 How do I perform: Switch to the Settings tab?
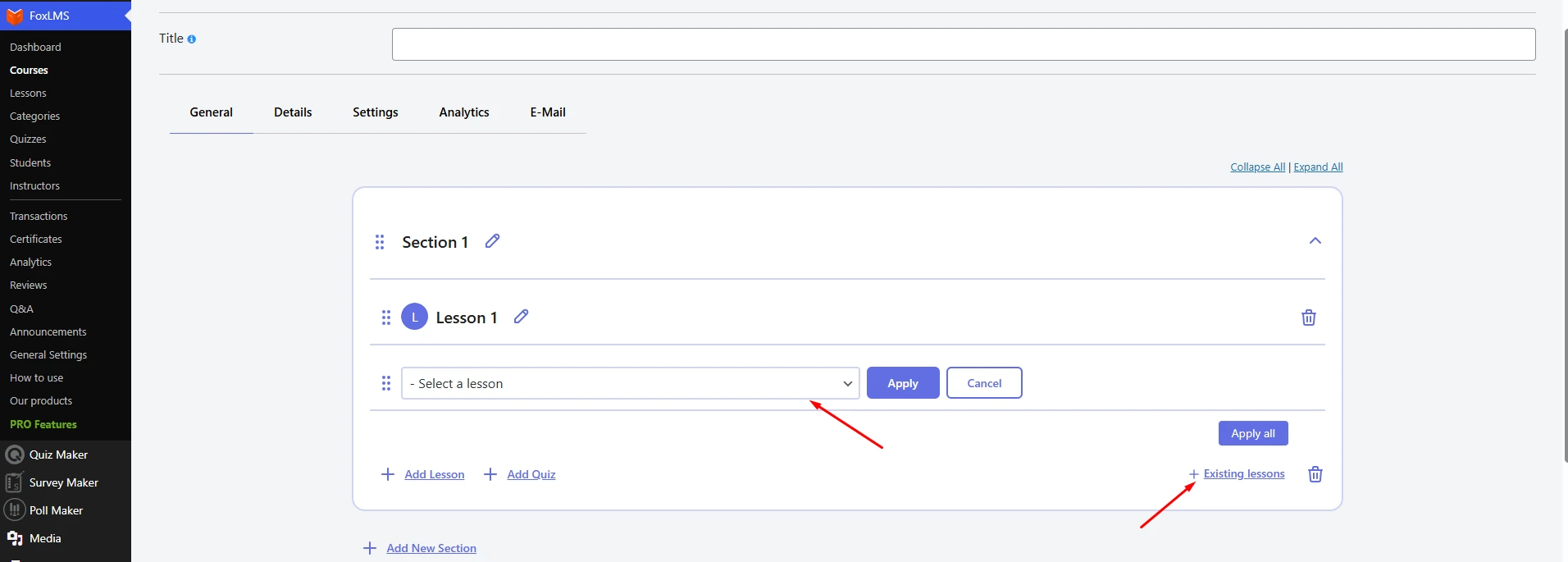375,112
